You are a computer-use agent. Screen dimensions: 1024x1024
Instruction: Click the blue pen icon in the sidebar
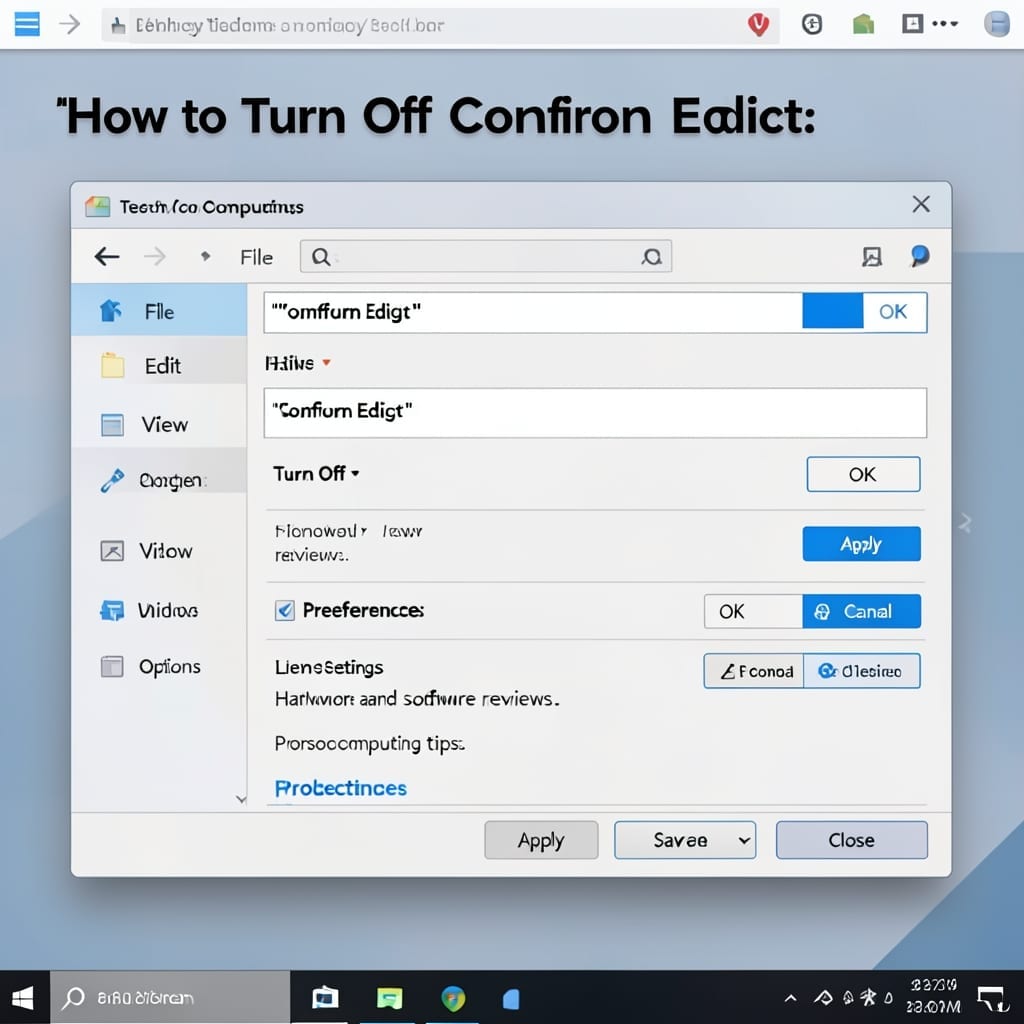(112, 480)
